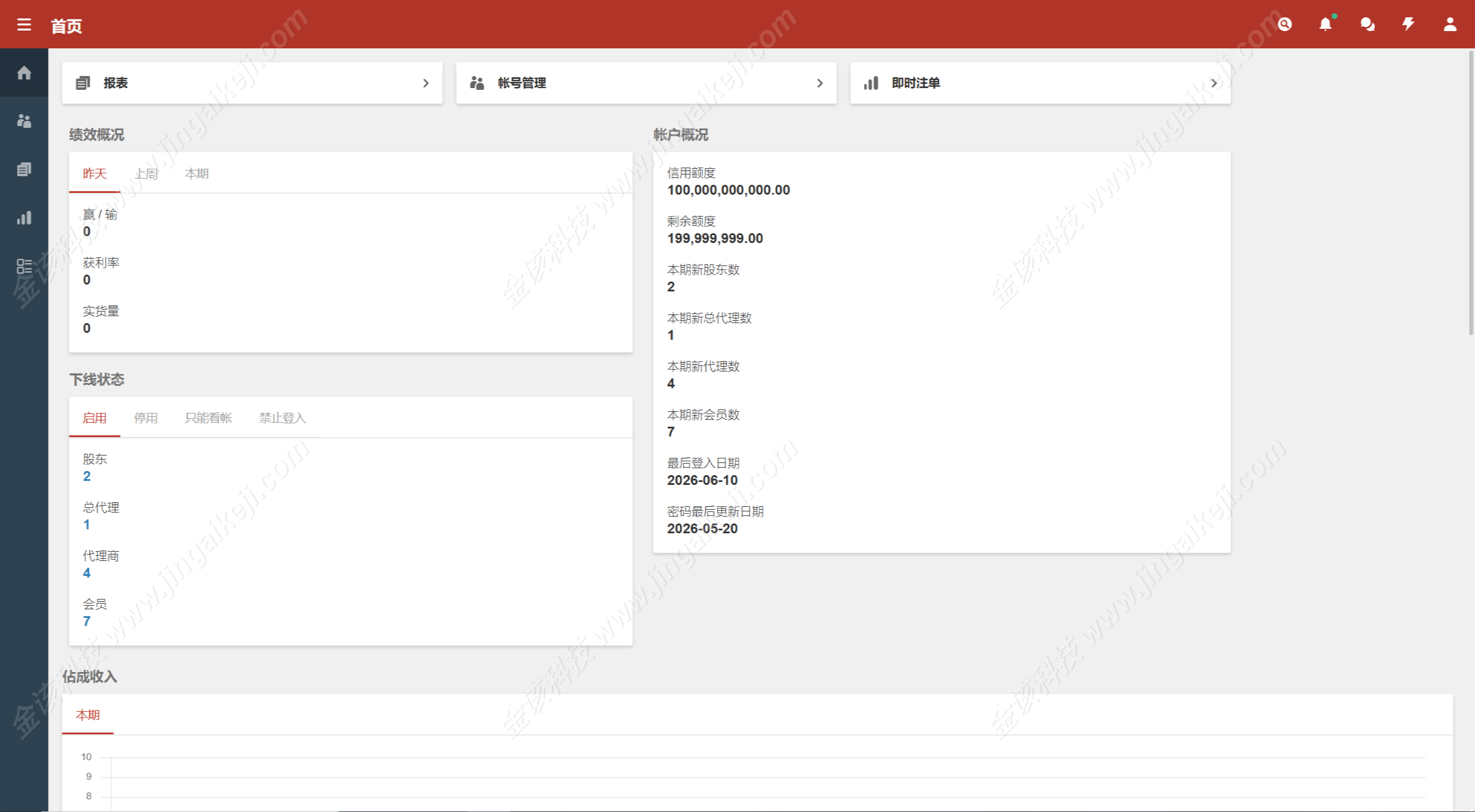Open reports sidebar document icon
Viewport: 1475px width, 812px height.
pyautogui.click(x=24, y=169)
